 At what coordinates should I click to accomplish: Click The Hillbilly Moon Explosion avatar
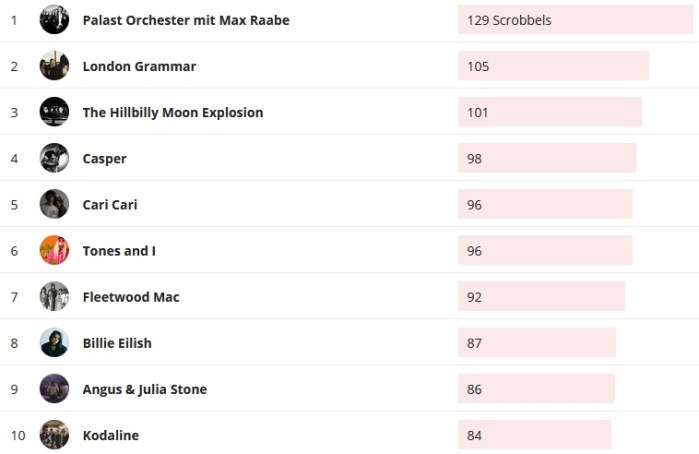(54, 112)
